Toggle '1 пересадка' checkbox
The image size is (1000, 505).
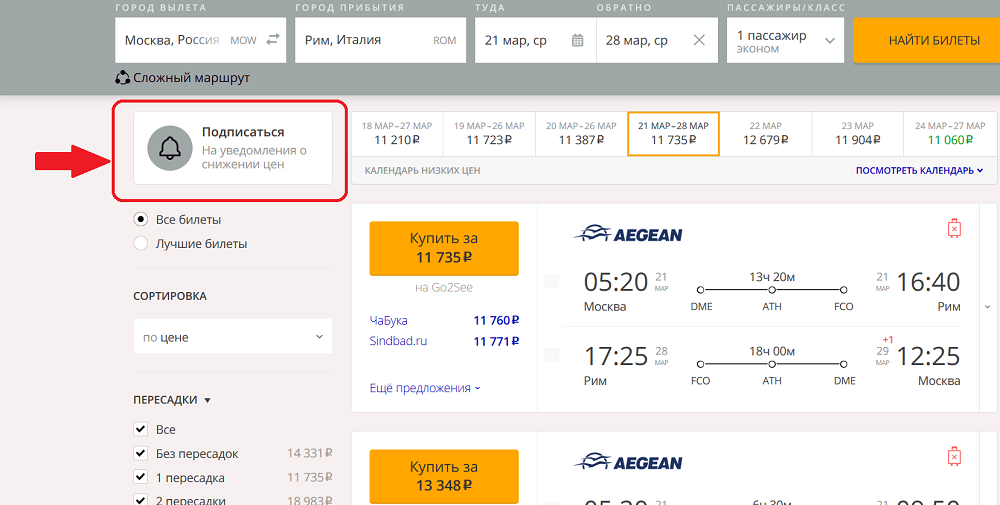pyautogui.click(x=140, y=477)
